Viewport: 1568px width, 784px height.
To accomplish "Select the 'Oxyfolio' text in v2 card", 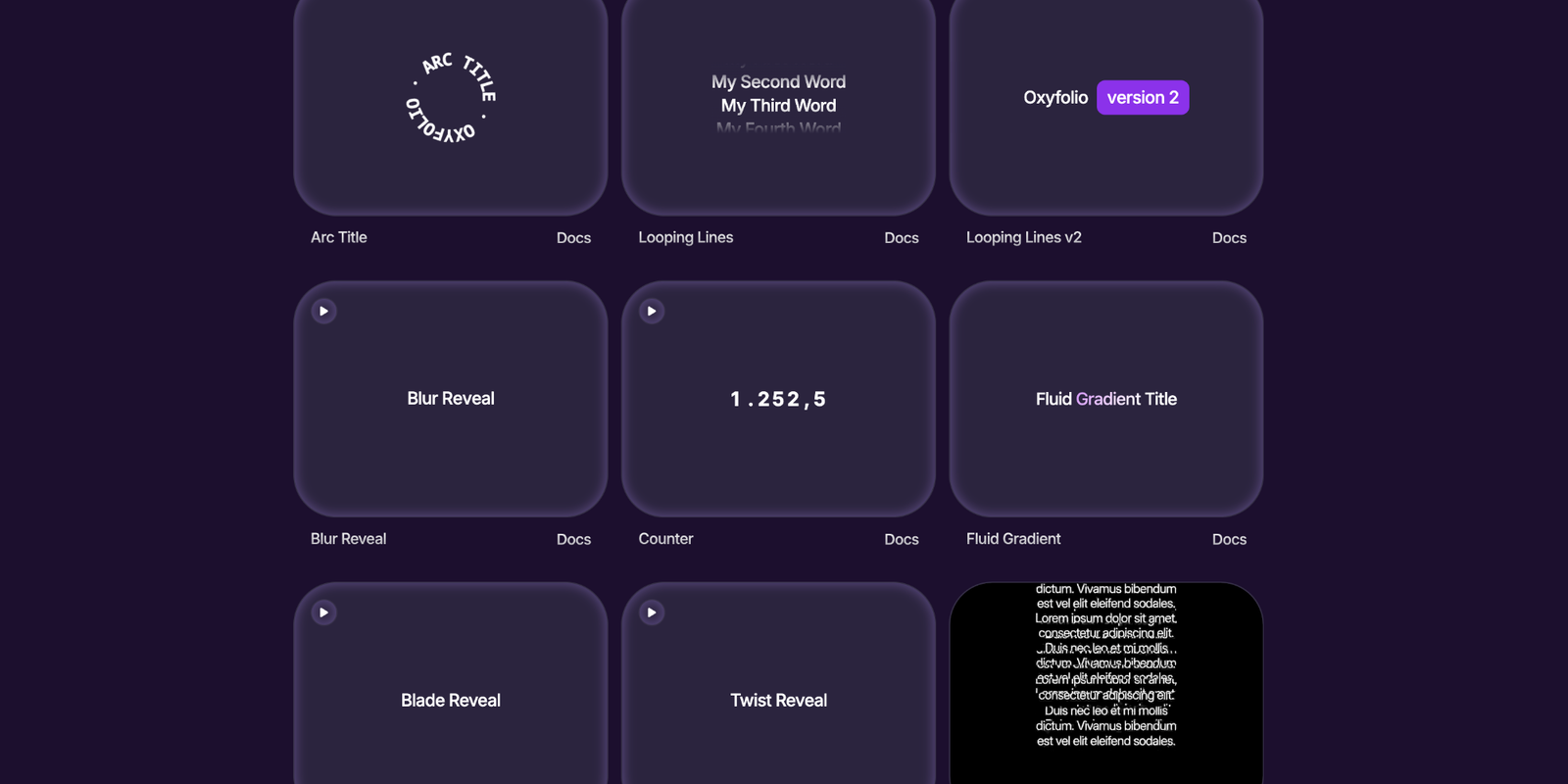I will tap(1055, 98).
